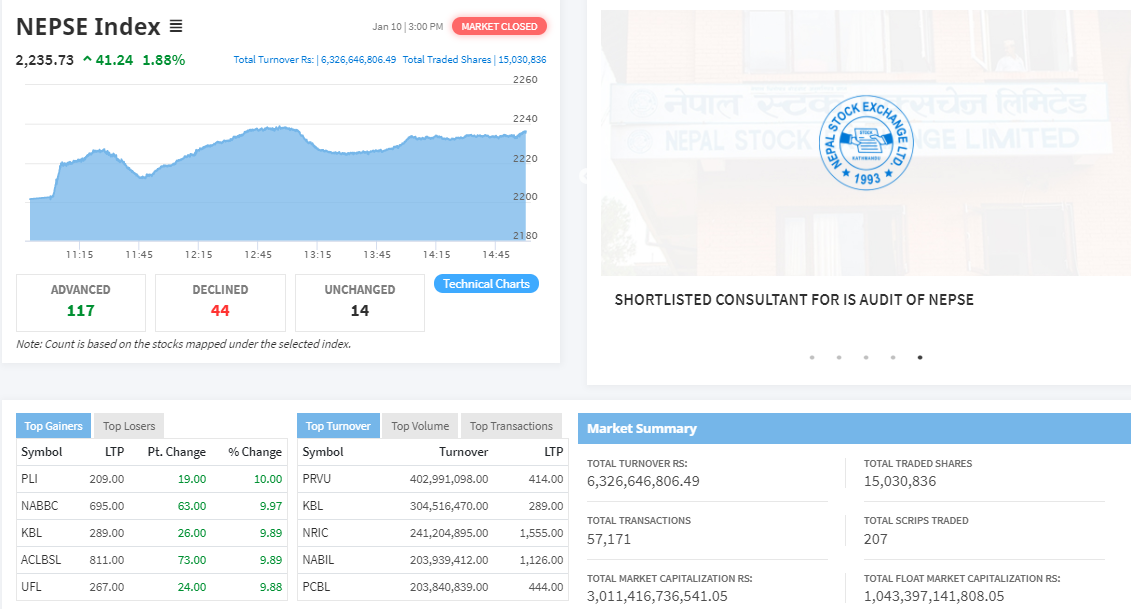
Task: Select the active fifth carousel dot
Action: click(x=920, y=357)
